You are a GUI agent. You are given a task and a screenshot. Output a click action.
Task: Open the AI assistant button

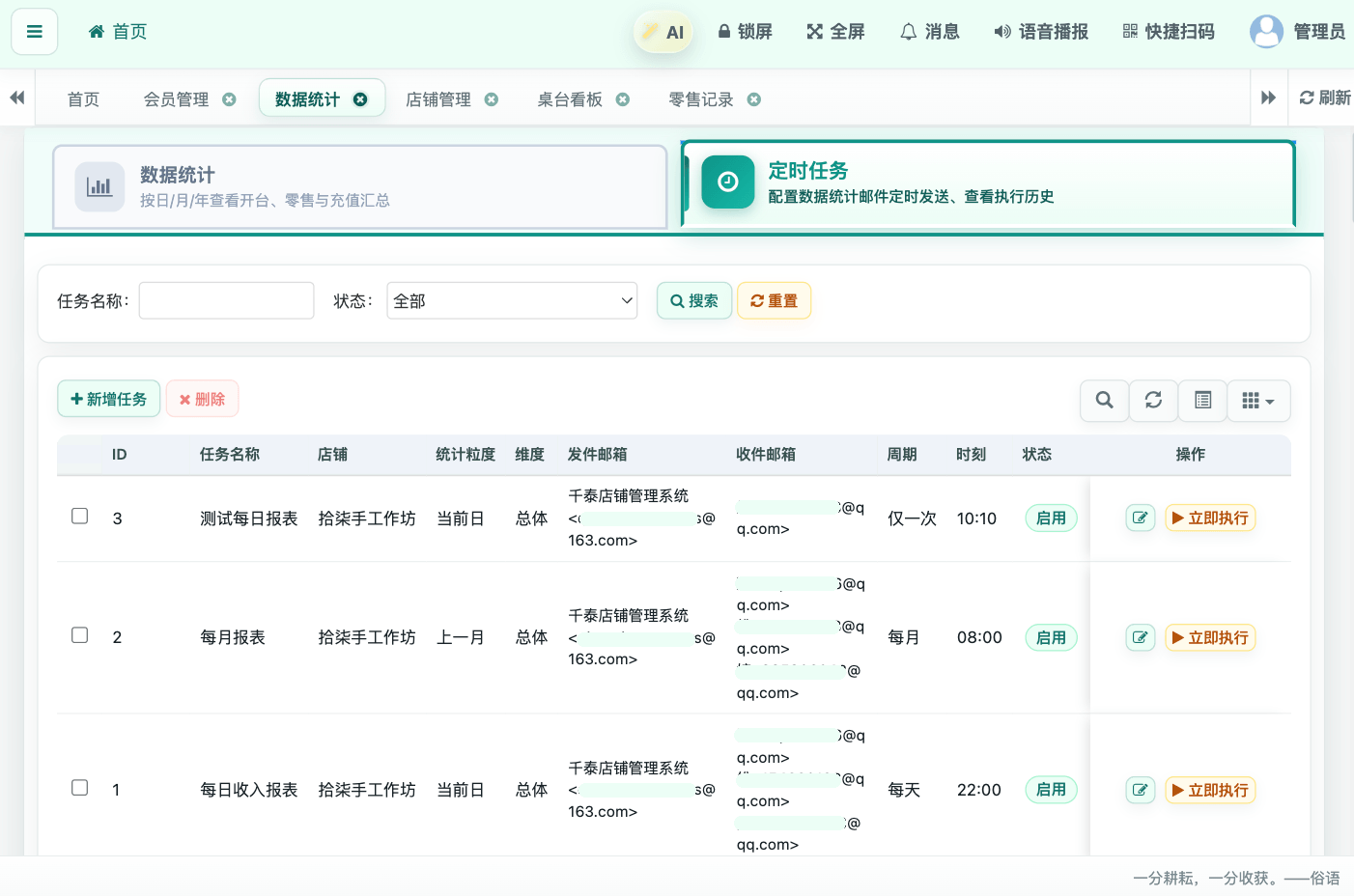tap(663, 32)
